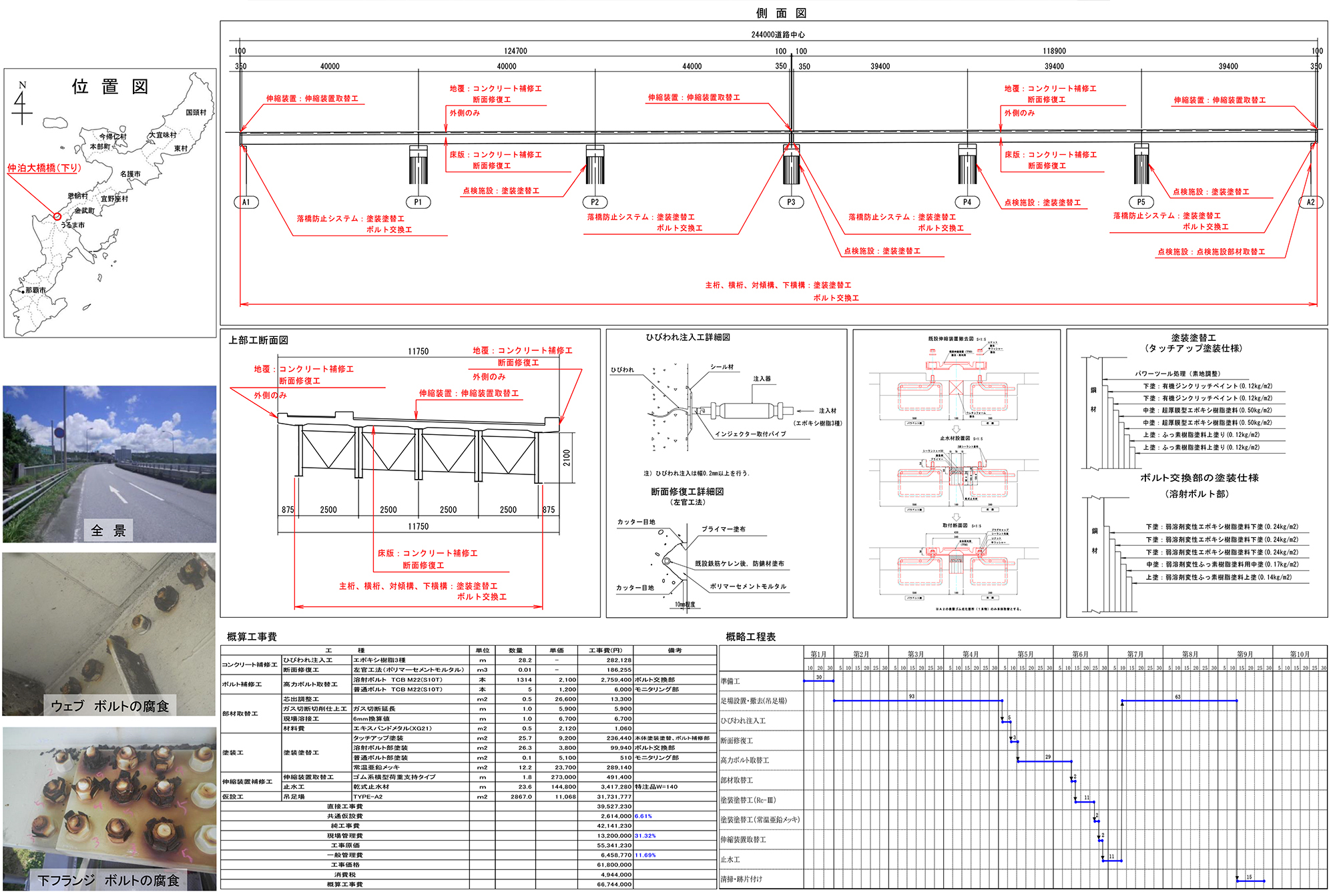Select the P1 pier marker
The width and height of the screenshot is (1335, 896).
pyautogui.click(x=418, y=202)
